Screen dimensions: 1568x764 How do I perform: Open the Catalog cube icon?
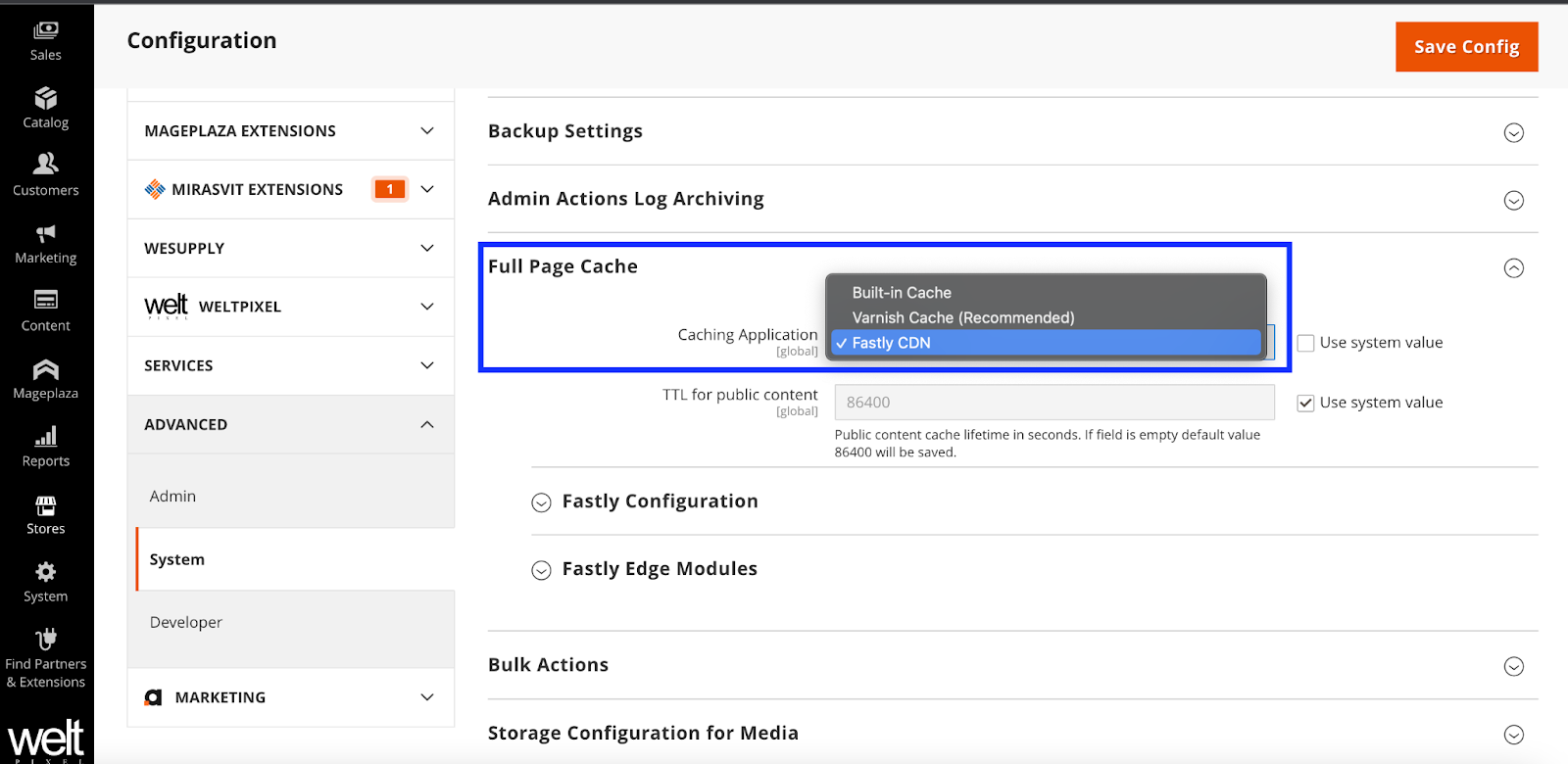click(46, 98)
